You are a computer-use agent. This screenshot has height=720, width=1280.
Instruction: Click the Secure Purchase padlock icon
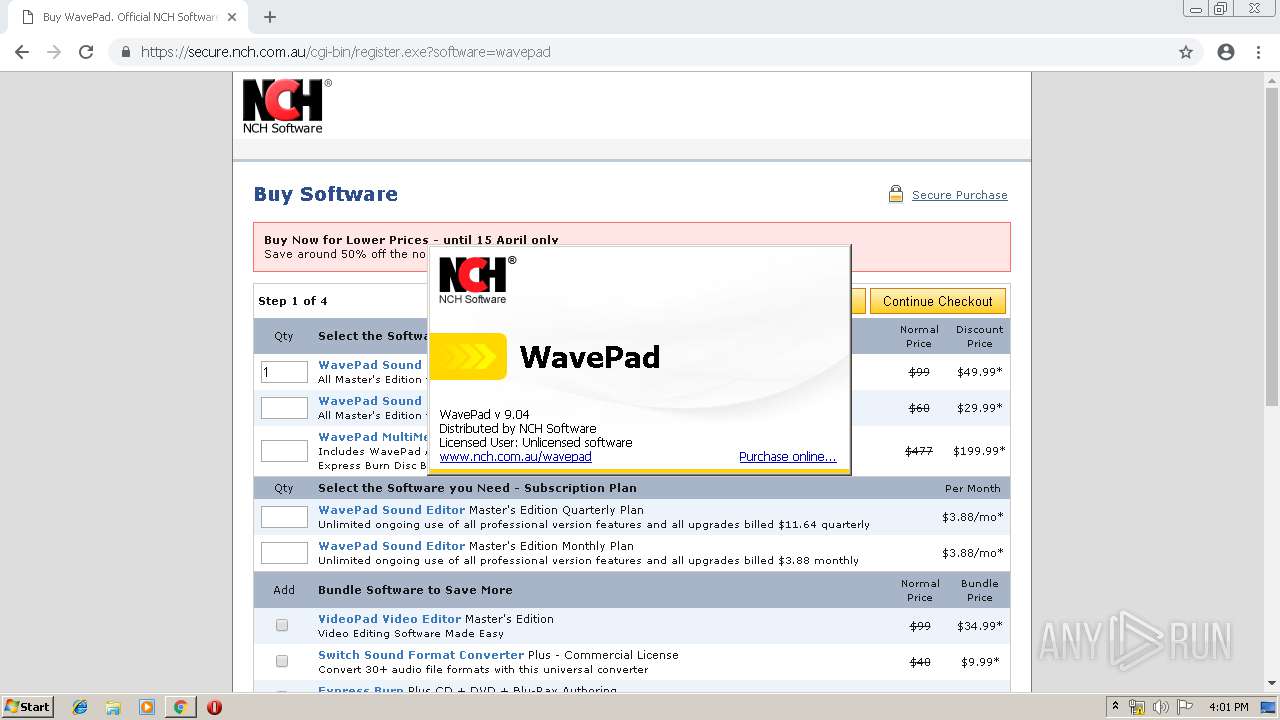click(x=896, y=194)
